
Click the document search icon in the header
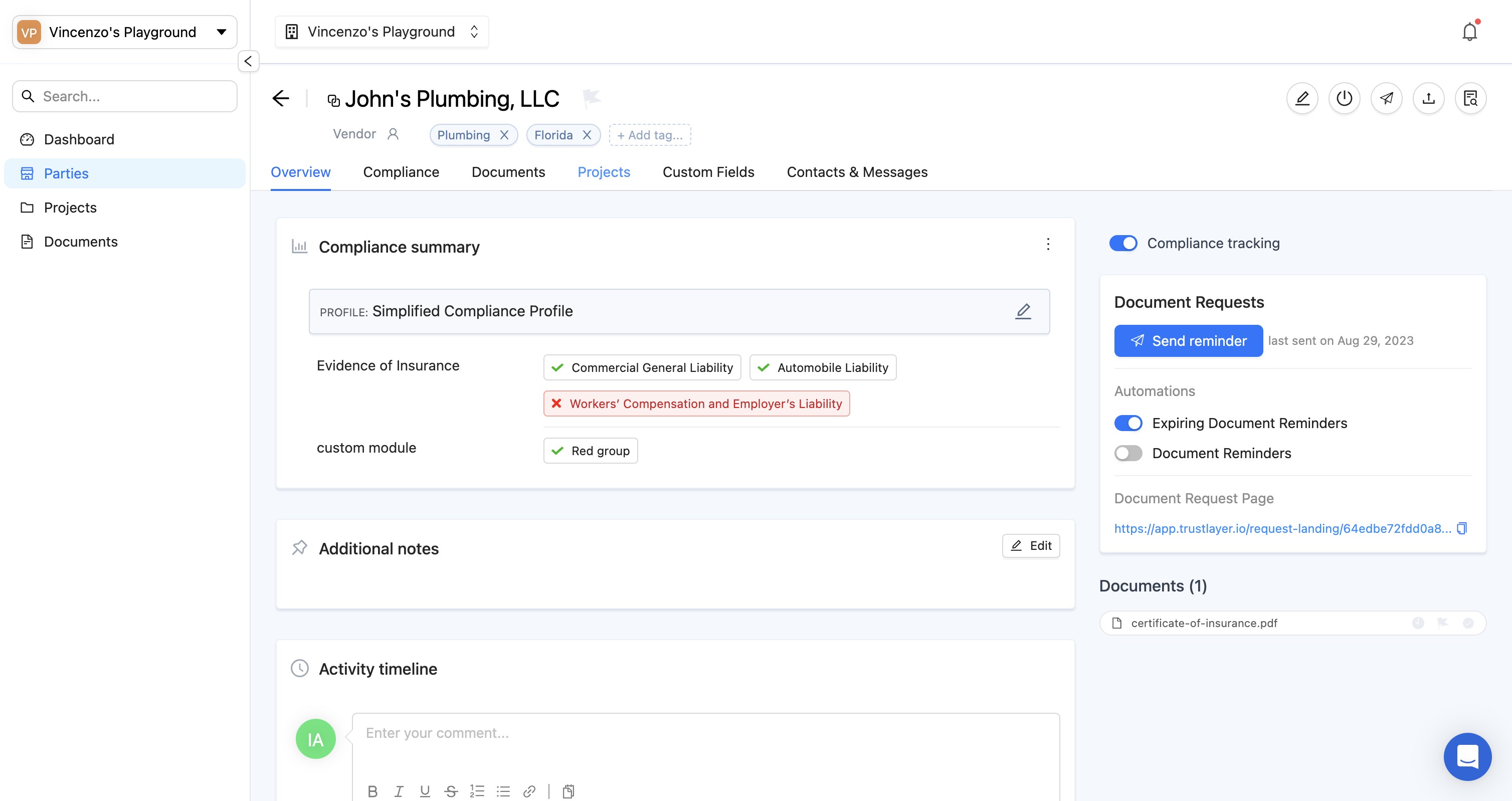pos(1470,98)
